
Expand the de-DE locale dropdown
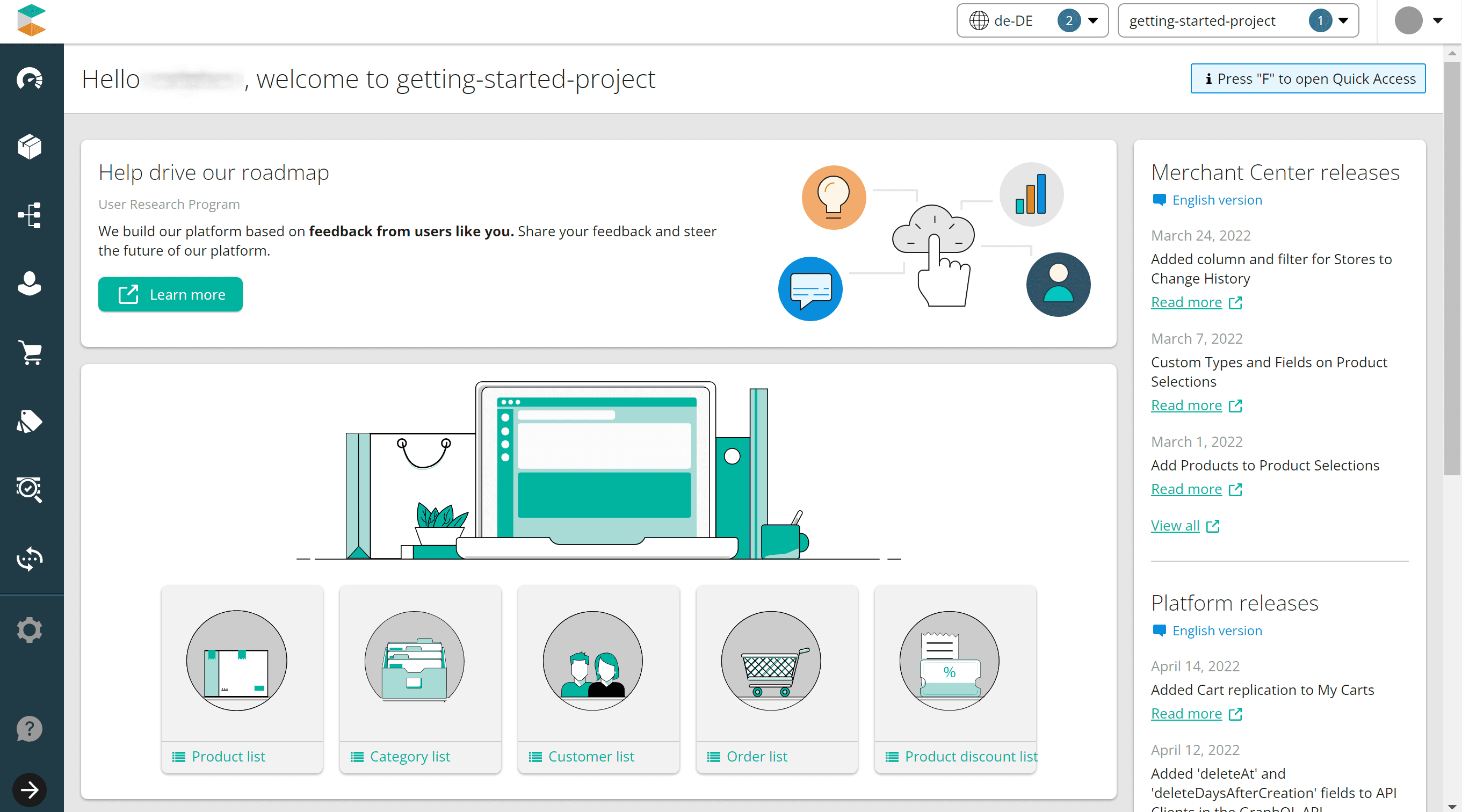(1032, 21)
